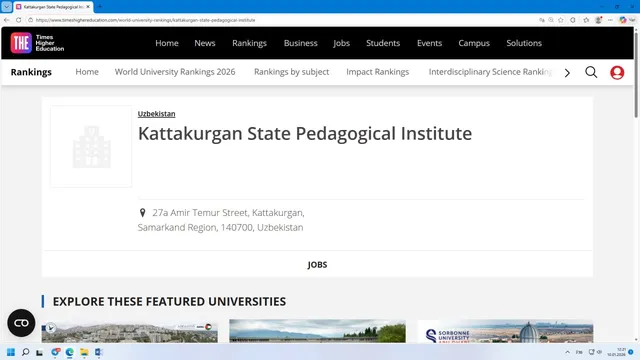Add page to favorites star icon
The height and width of the screenshot is (360, 640).
tap(561, 20)
